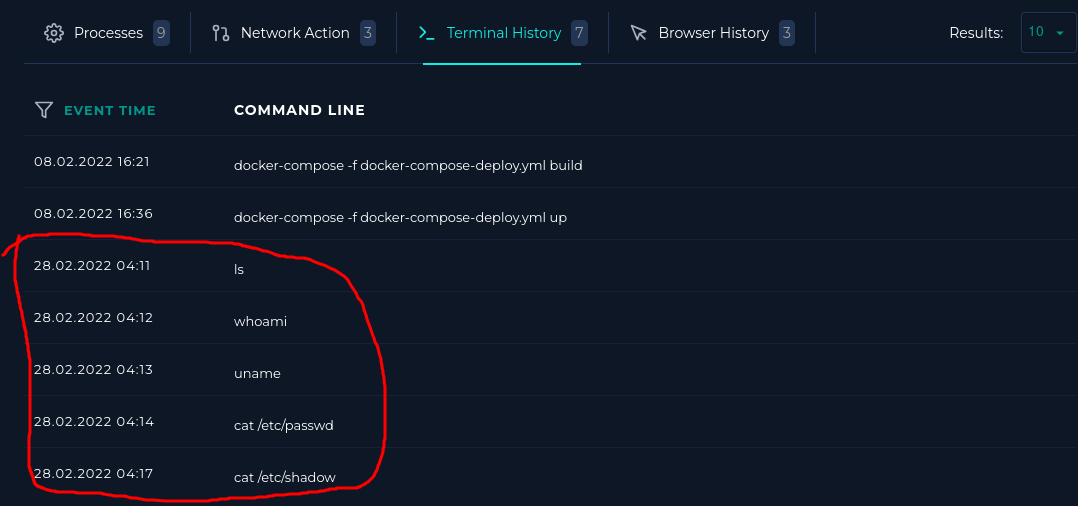This screenshot has height=506, width=1078.
Task: Click the Network Action branch icon
Action: pos(221,33)
